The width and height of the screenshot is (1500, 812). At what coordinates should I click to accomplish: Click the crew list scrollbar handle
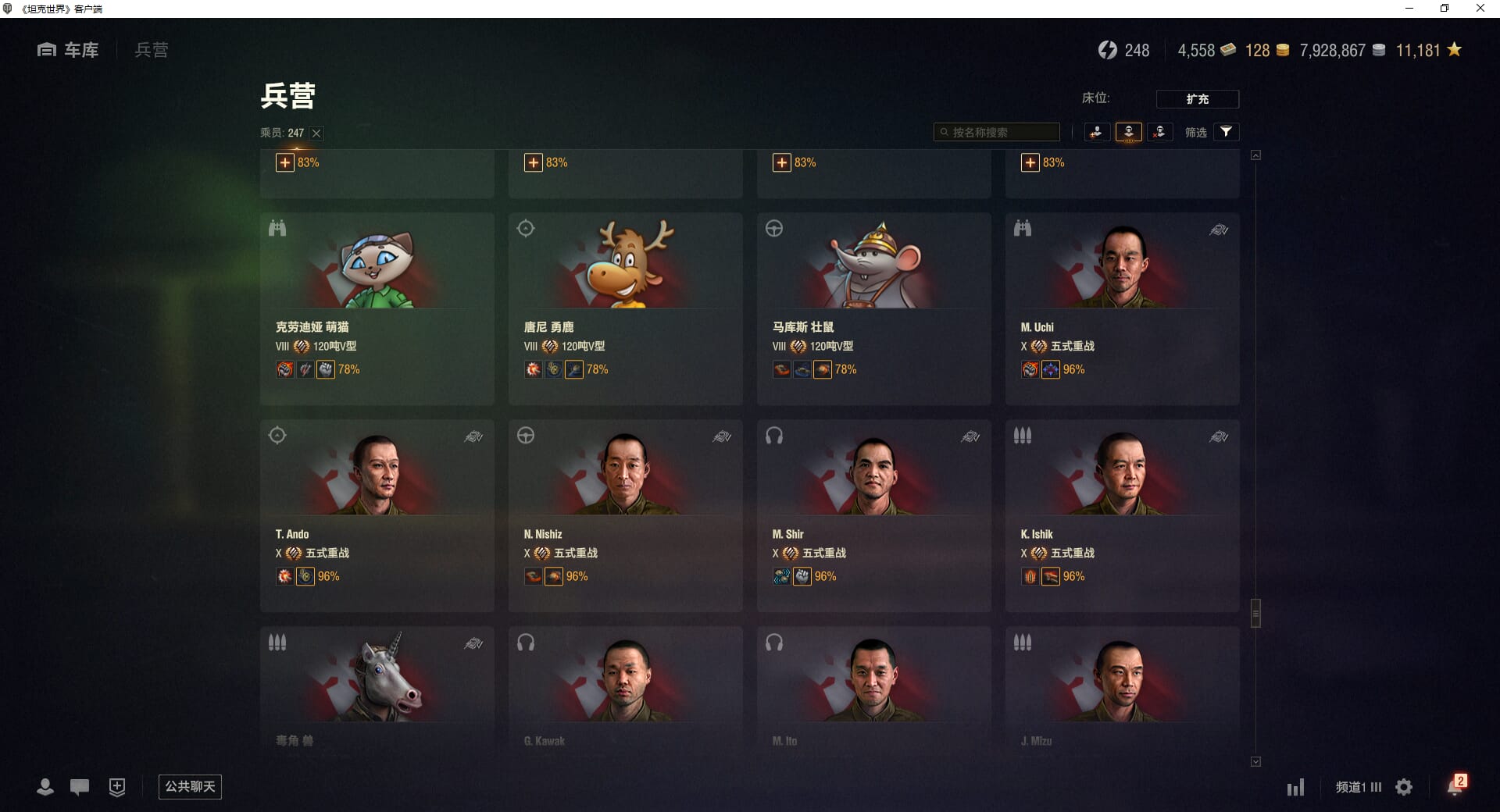tap(1255, 613)
